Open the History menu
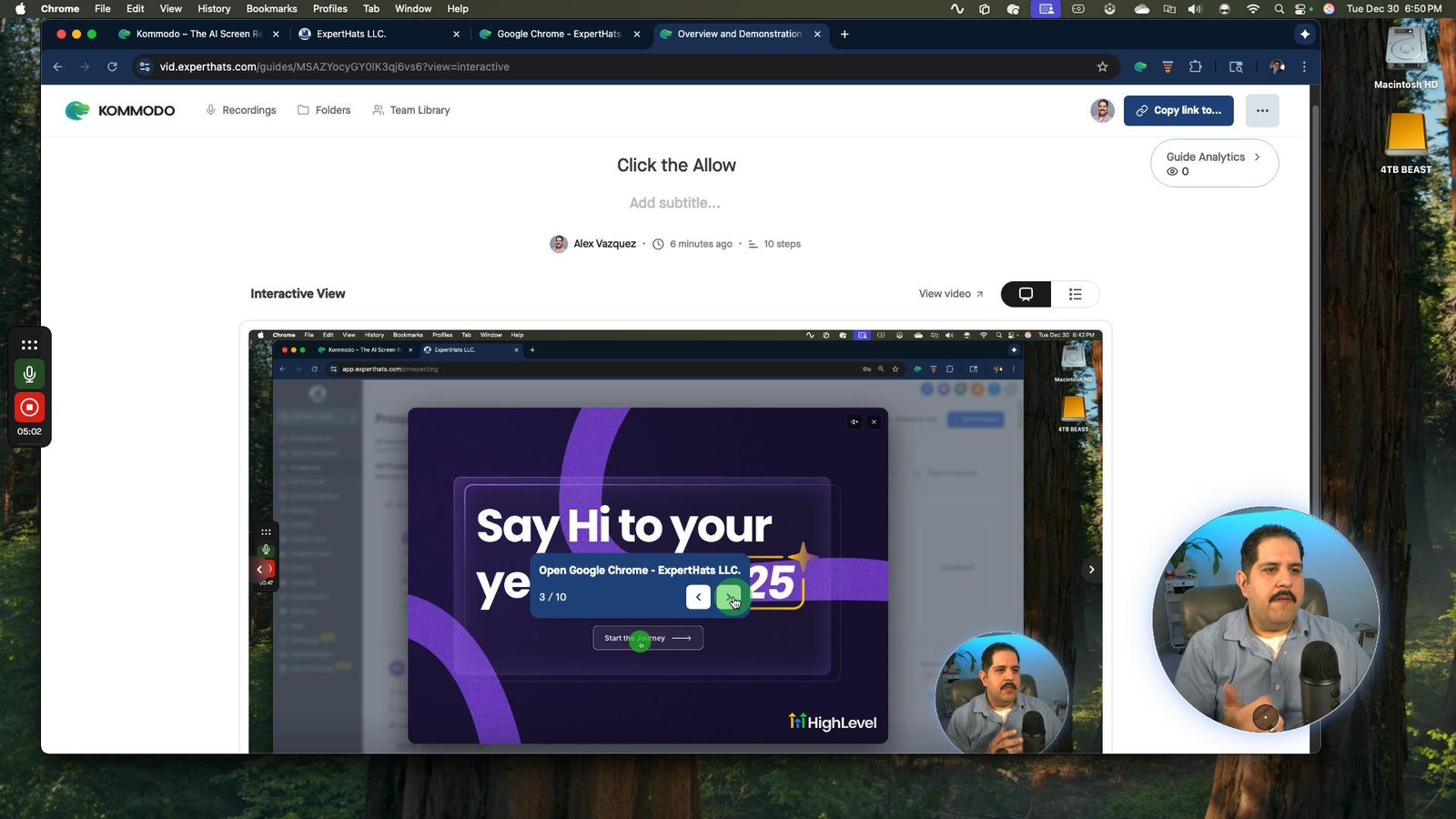1456x819 pixels. click(x=214, y=8)
